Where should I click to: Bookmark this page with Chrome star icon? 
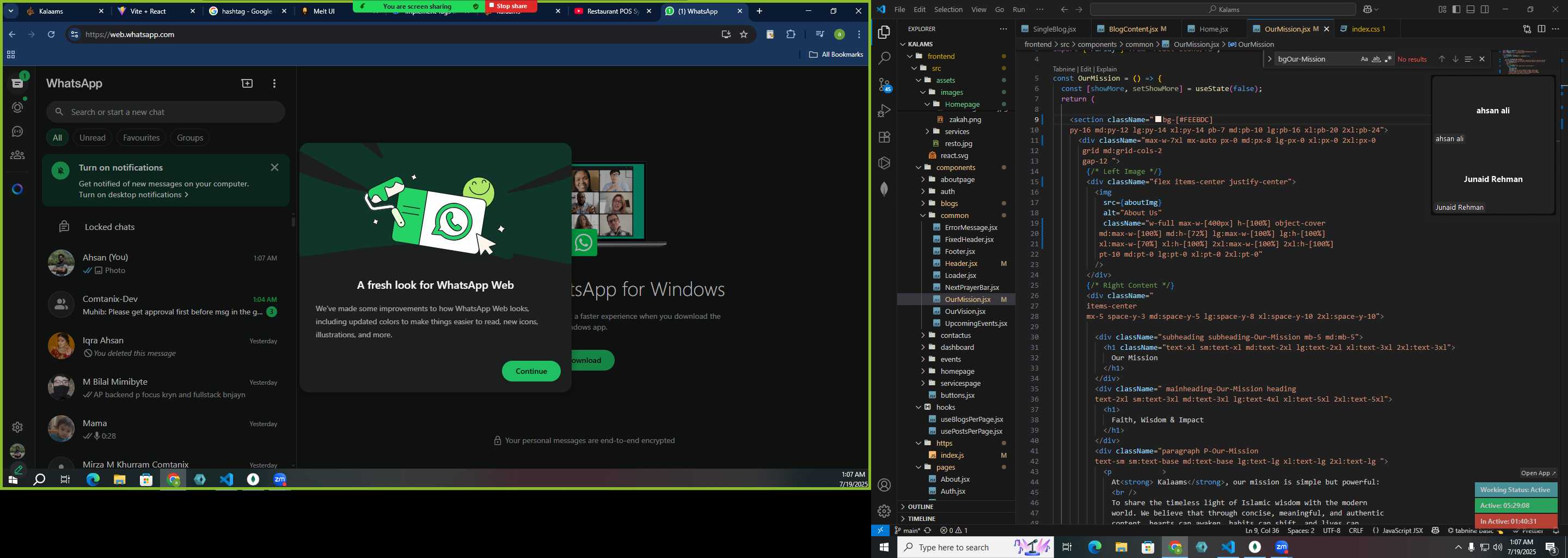(x=743, y=35)
